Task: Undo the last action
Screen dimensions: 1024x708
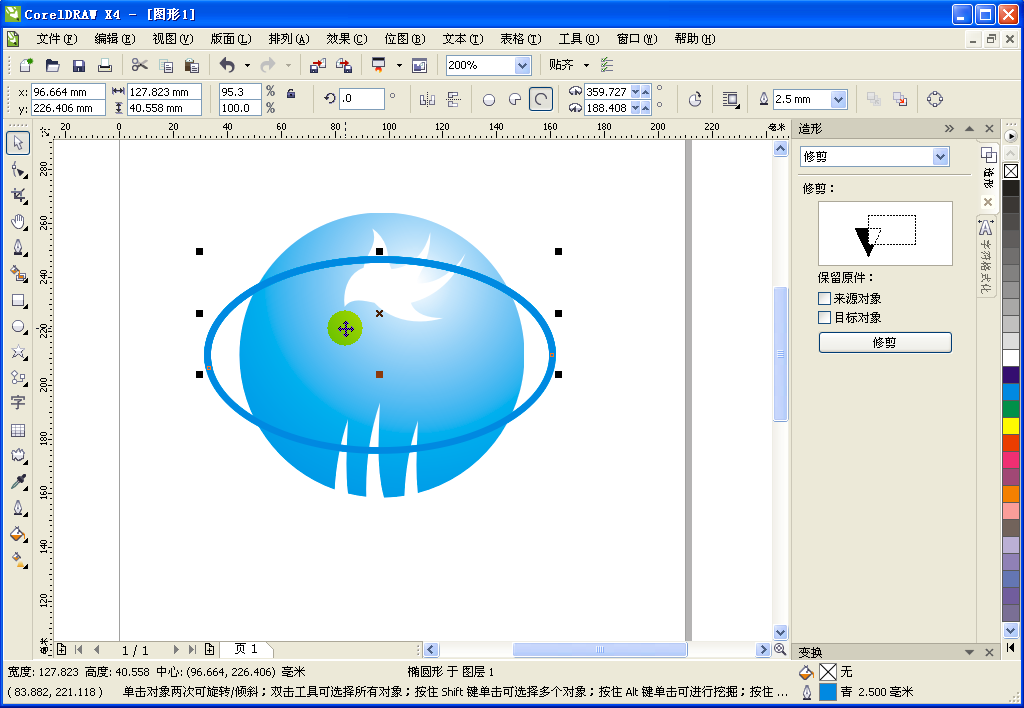Action: [227, 65]
